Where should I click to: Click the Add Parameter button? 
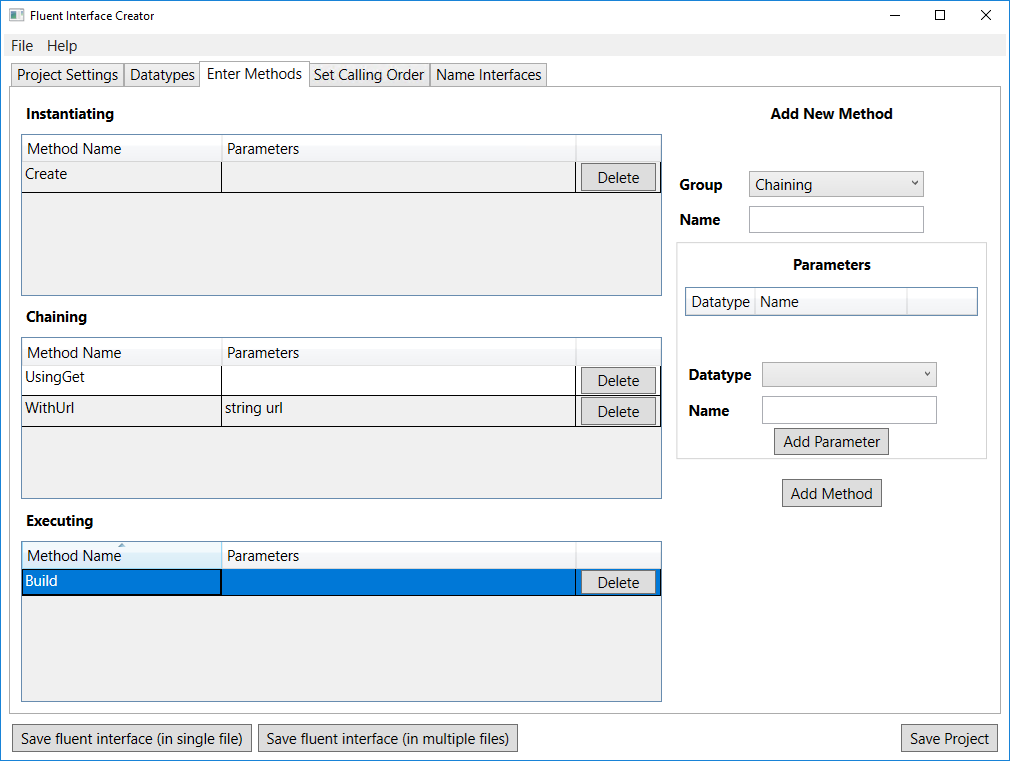[x=832, y=441]
